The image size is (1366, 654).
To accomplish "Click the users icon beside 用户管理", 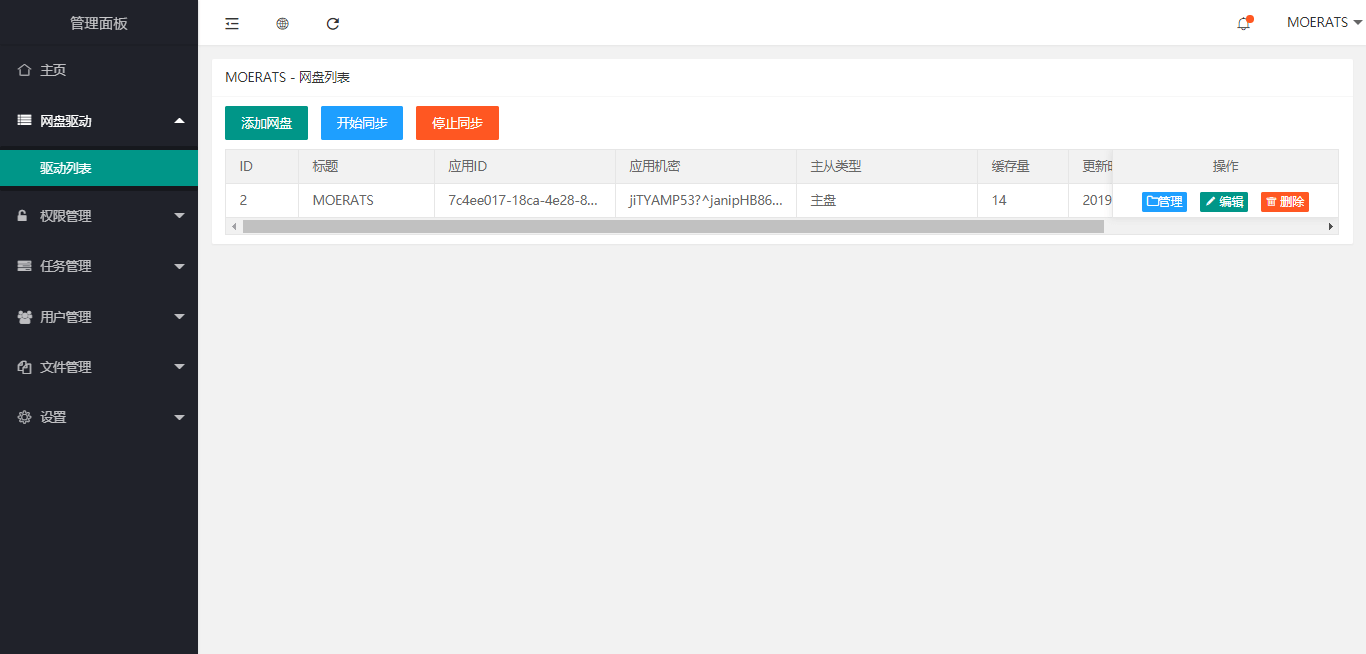I will pyautogui.click(x=25, y=317).
